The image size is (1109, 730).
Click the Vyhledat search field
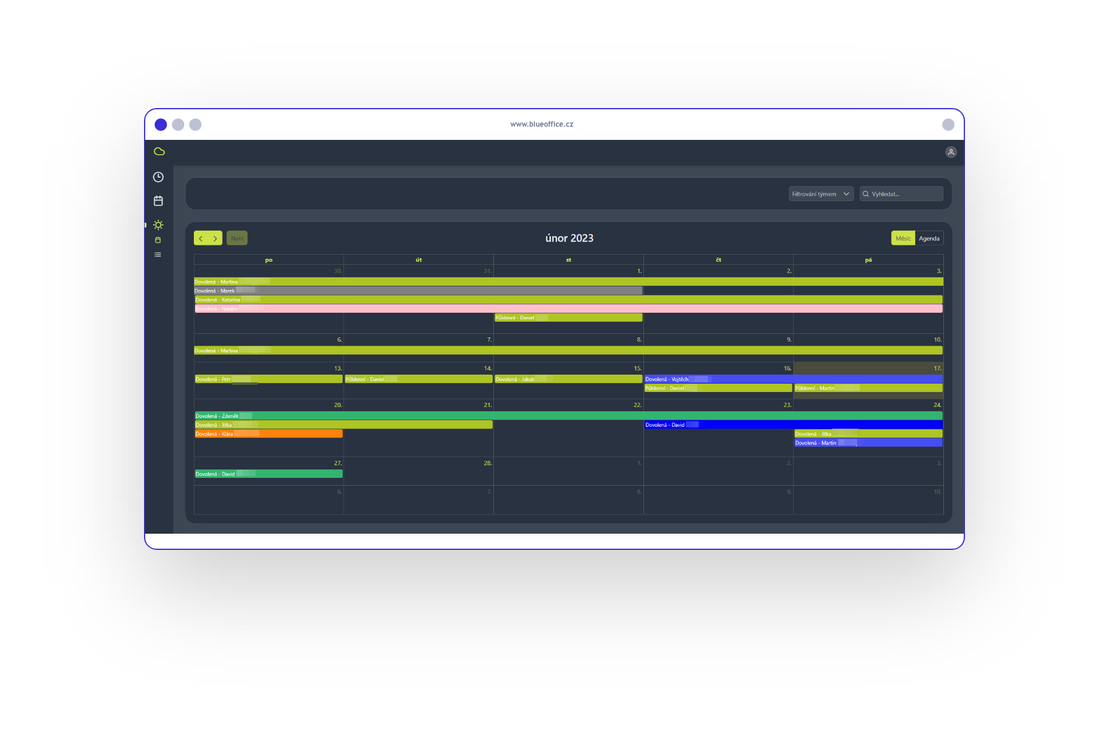[x=905, y=194]
